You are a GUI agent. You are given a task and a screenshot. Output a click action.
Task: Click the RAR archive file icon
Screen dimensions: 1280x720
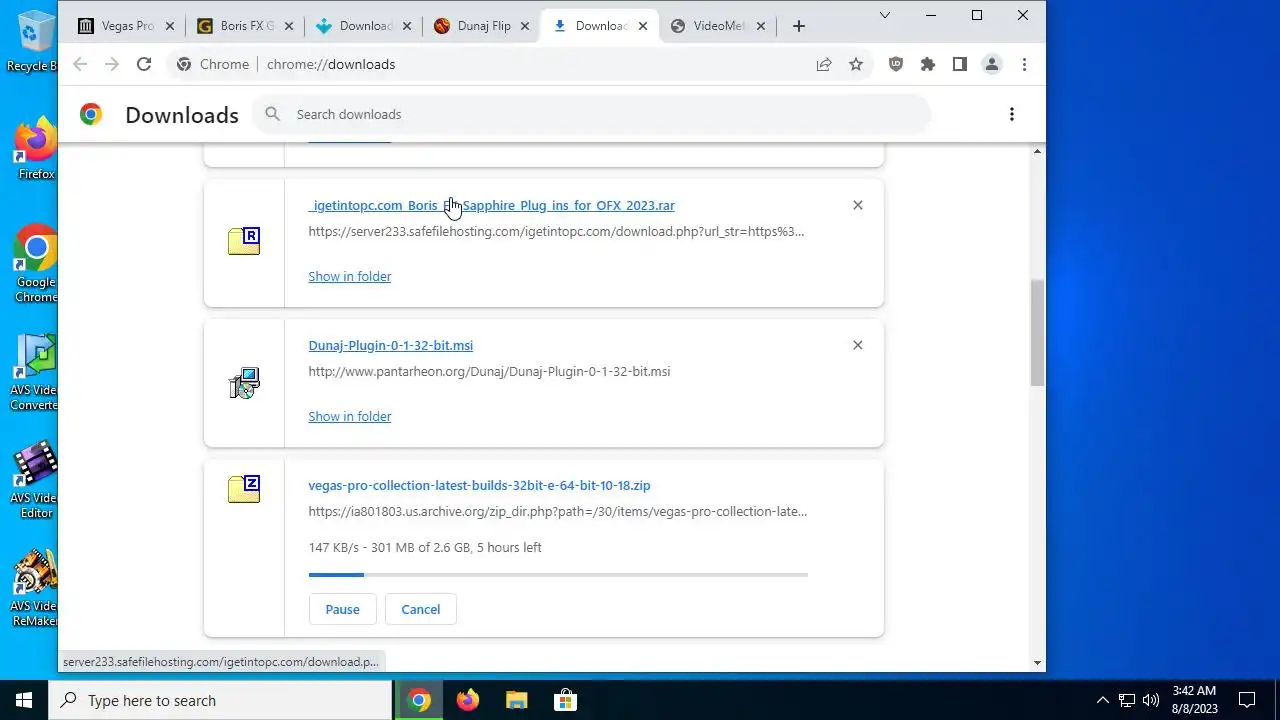click(244, 241)
